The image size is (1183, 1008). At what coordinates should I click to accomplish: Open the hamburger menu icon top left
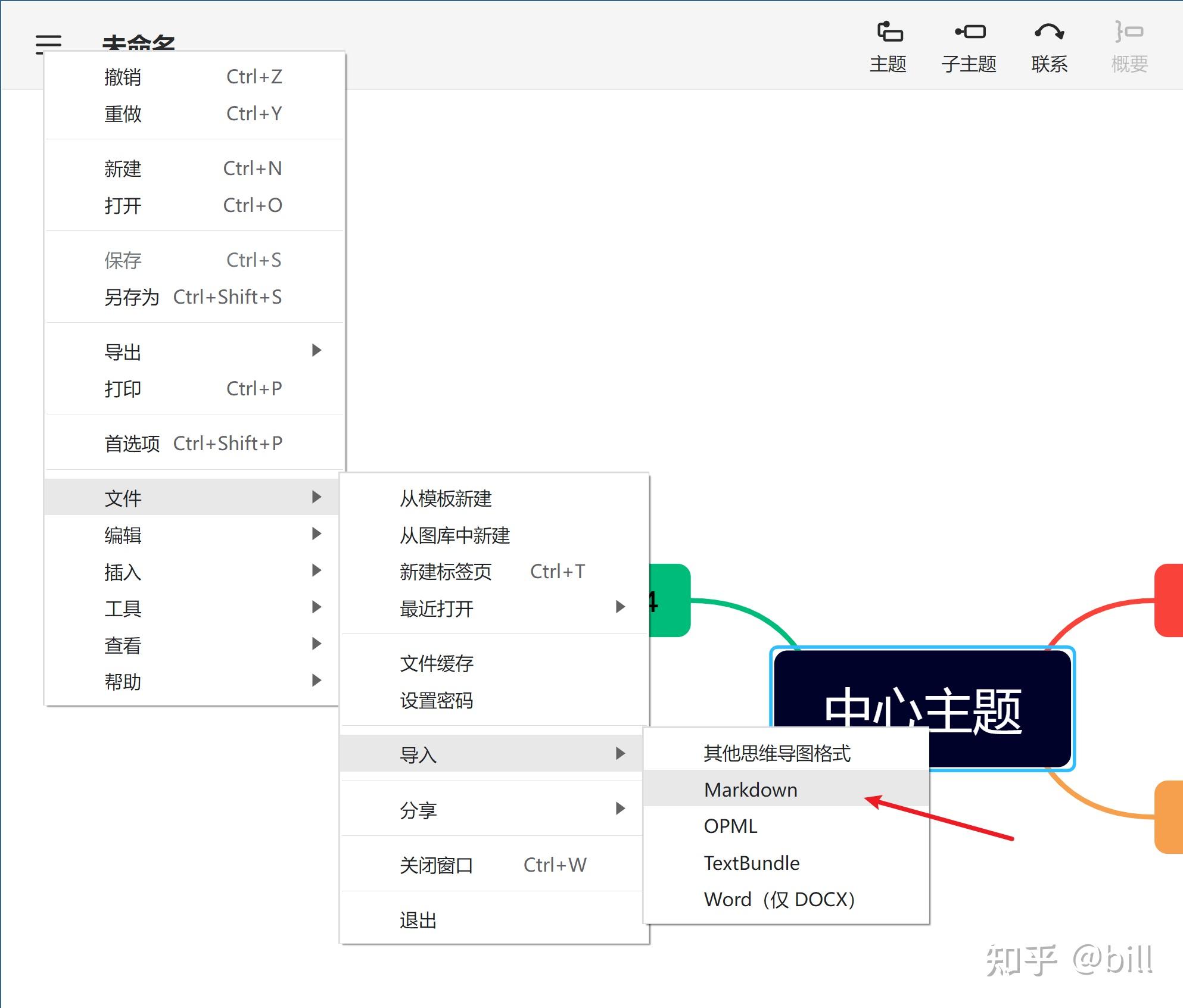(50, 43)
